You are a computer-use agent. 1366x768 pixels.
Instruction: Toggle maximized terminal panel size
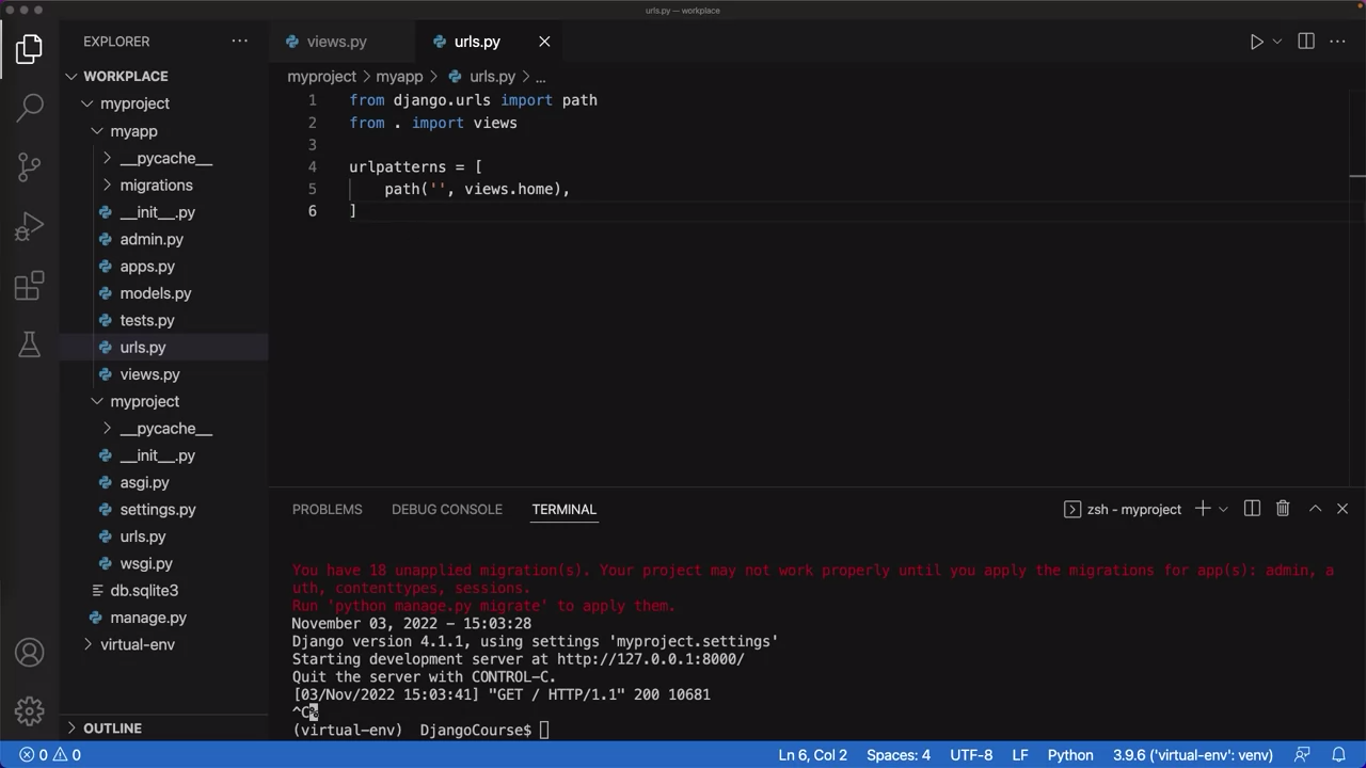pyautogui.click(x=1315, y=509)
